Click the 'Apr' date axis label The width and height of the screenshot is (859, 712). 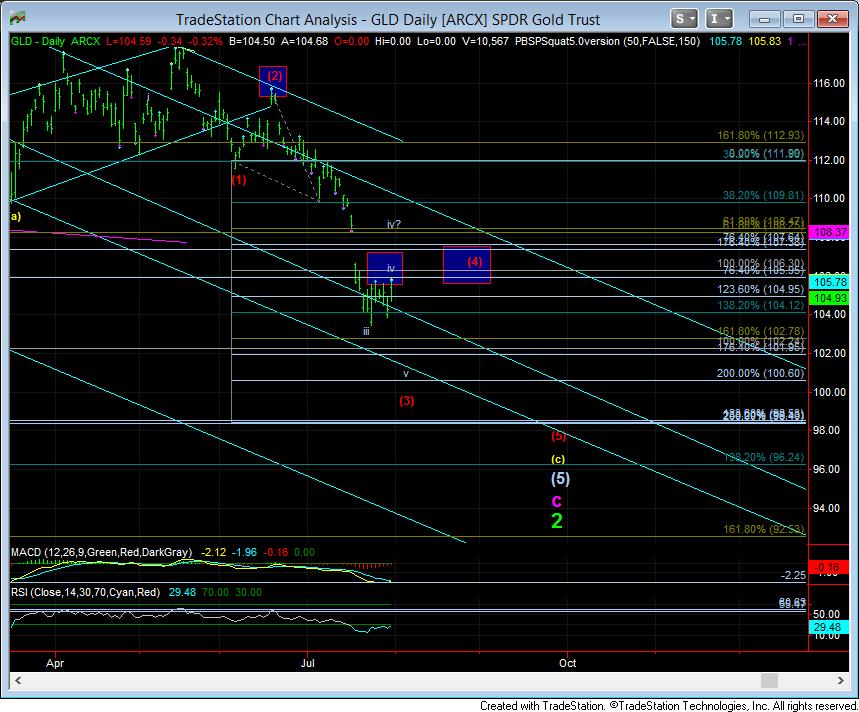coord(55,663)
